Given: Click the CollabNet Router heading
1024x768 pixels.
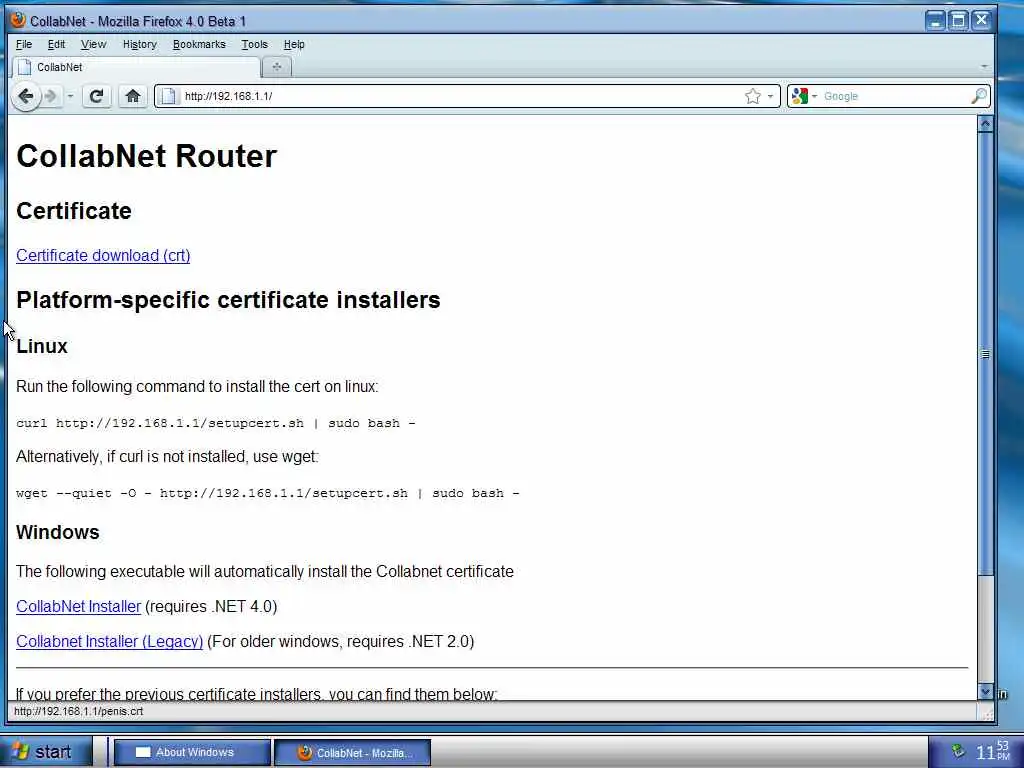Looking at the screenshot, I should click(146, 156).
